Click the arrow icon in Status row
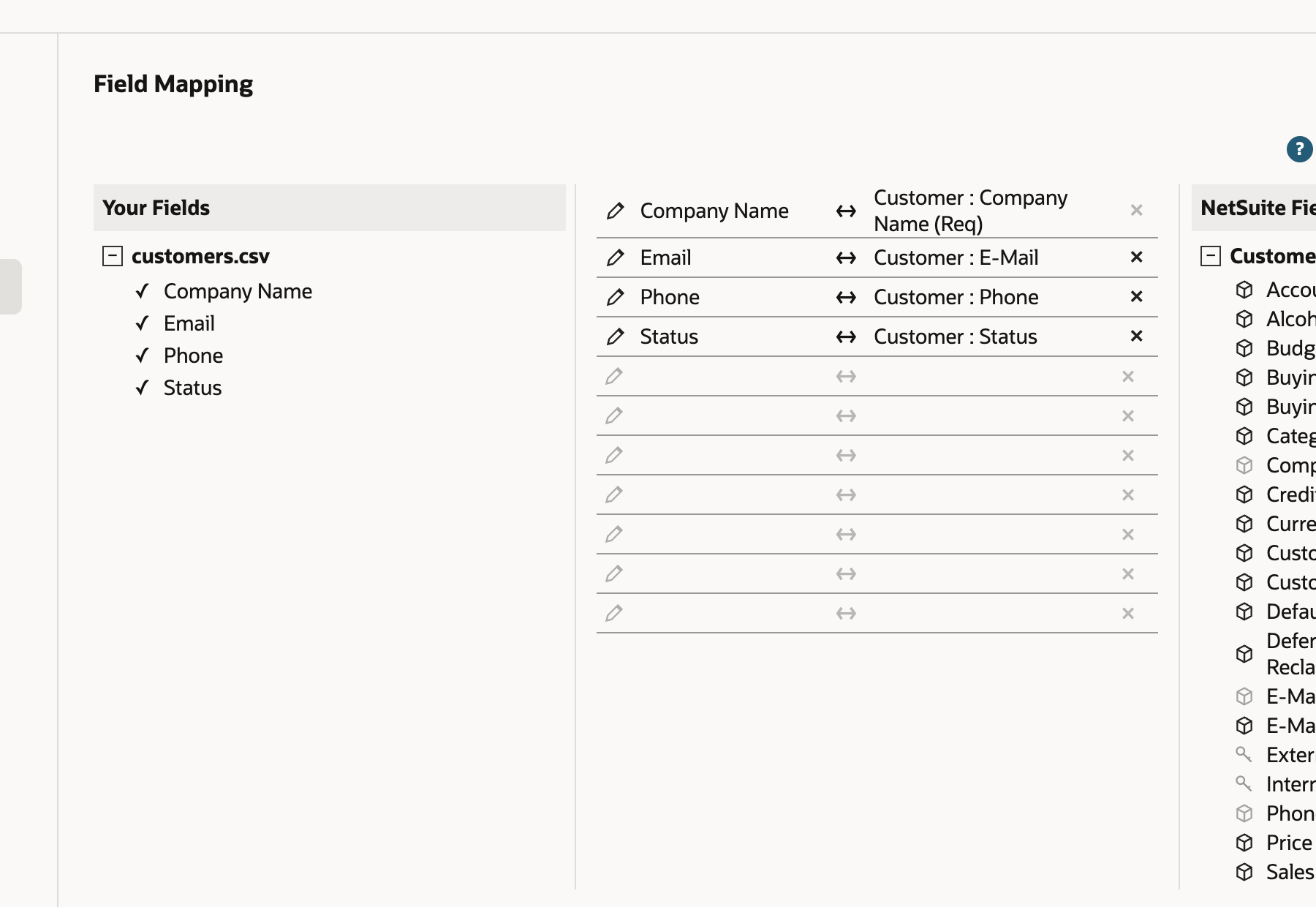Image resolution: width=1316 pixels, height=907 pixels. pyautogui.click(x=846, y=336)
